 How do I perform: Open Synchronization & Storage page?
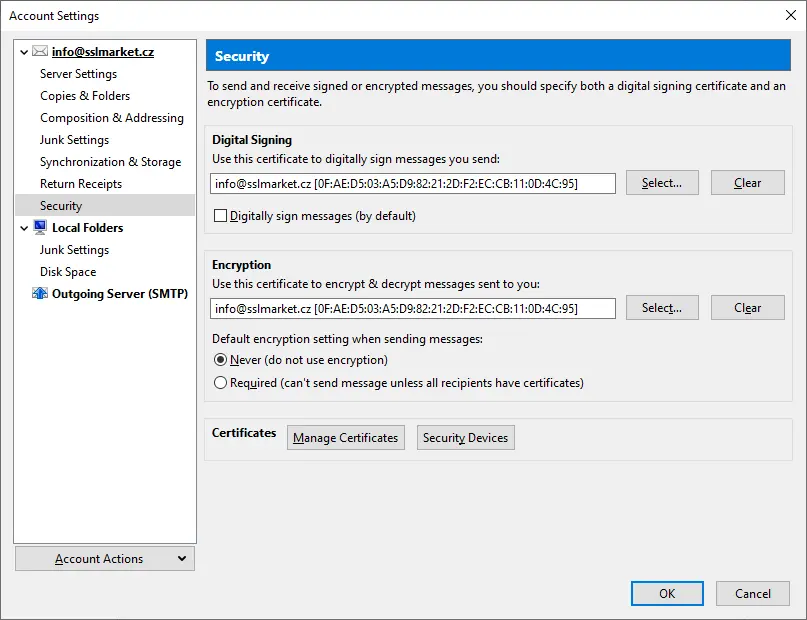coord(110,162)
